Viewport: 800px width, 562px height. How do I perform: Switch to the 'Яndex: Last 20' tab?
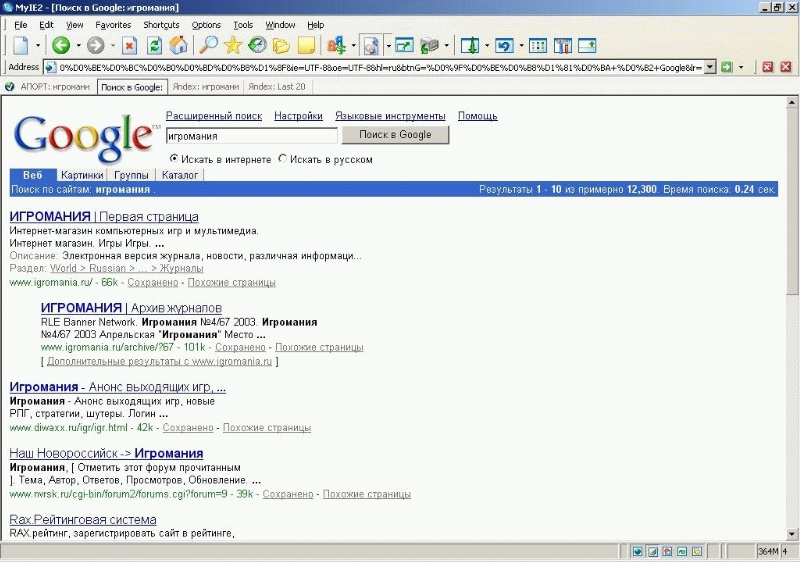[x=277, y=87]
